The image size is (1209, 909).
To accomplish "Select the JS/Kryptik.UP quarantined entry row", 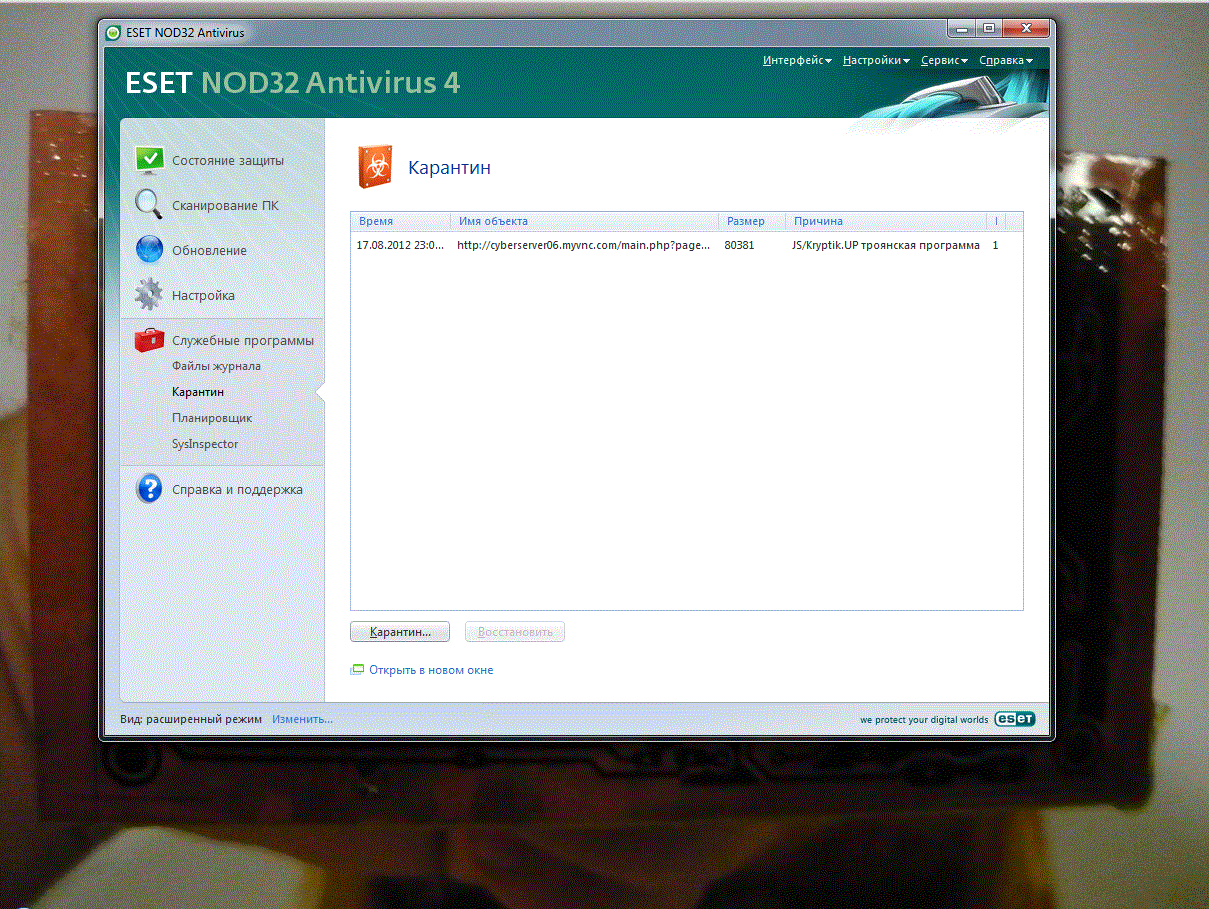I will point(670,245).
